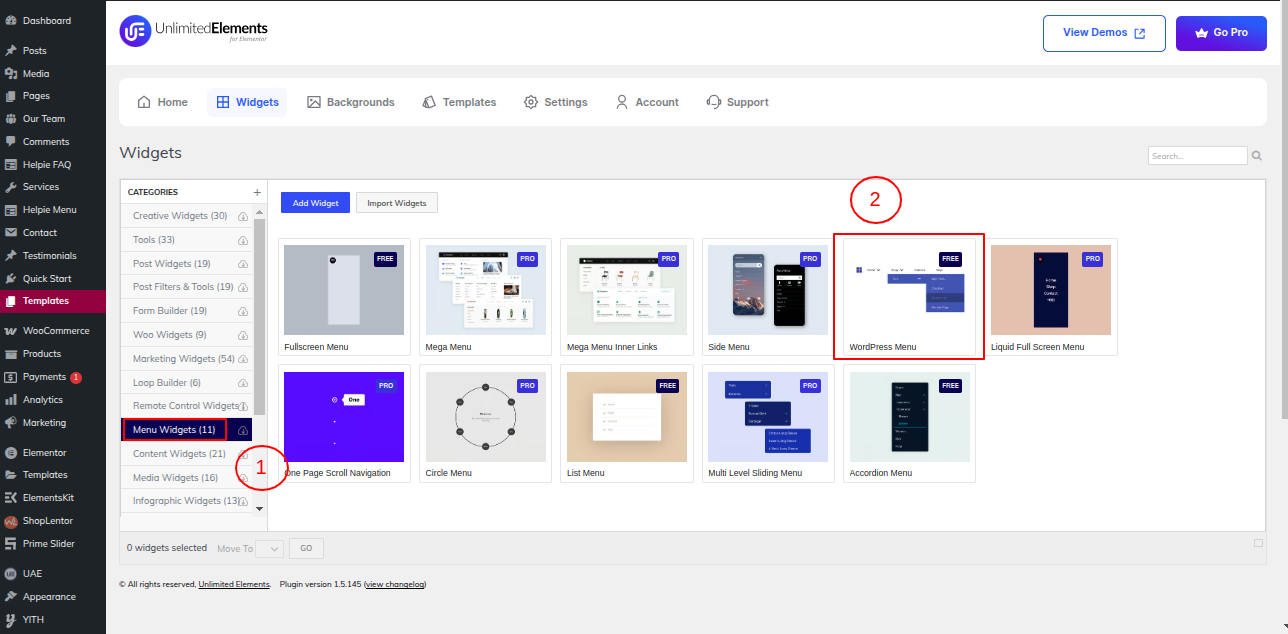1288x634 pixels.
Task: Select the Remote Control Widgets category
Action: (x=186, y=406)
